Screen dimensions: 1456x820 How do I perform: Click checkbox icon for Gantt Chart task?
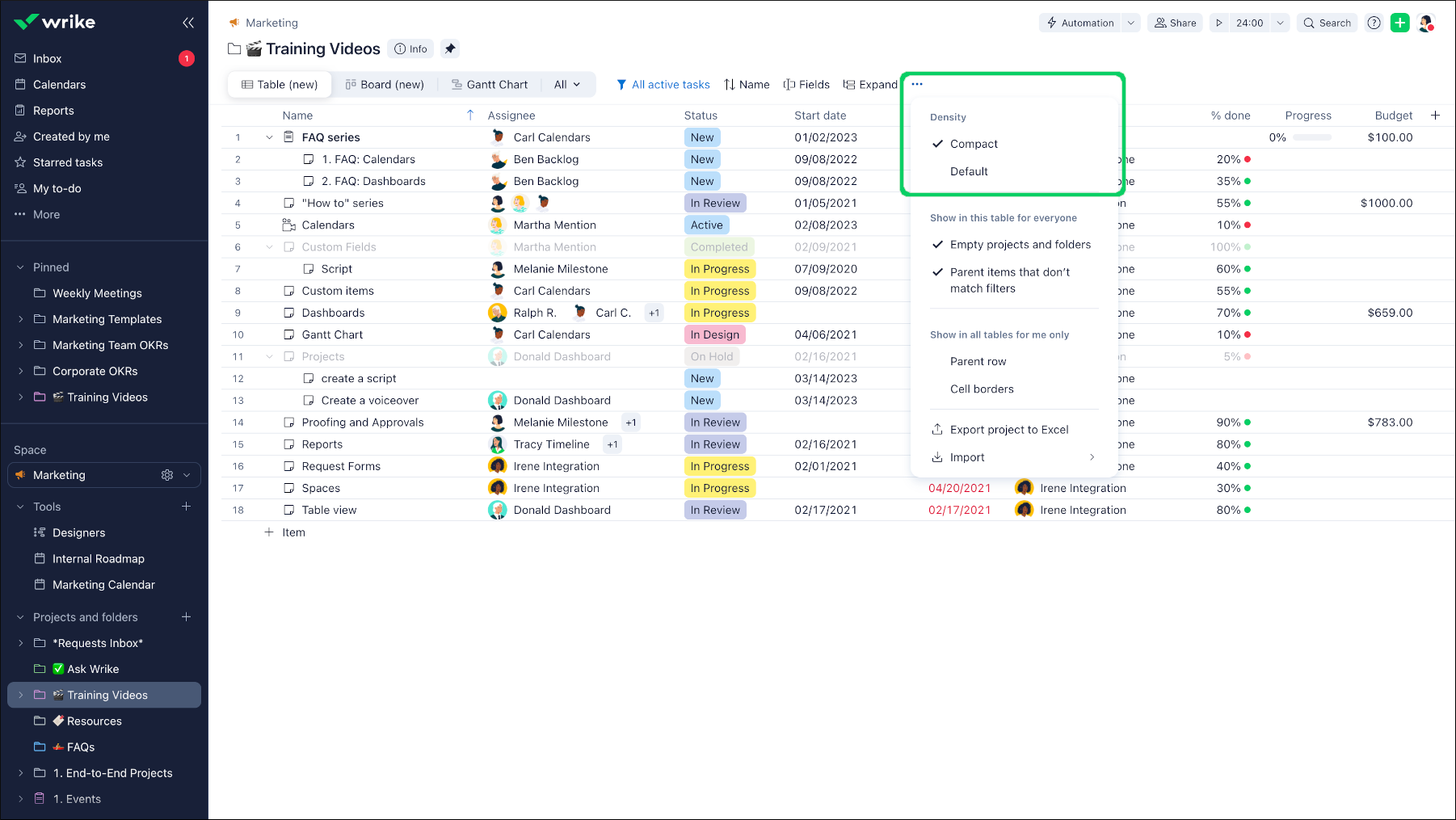click(x=288, y=334)
